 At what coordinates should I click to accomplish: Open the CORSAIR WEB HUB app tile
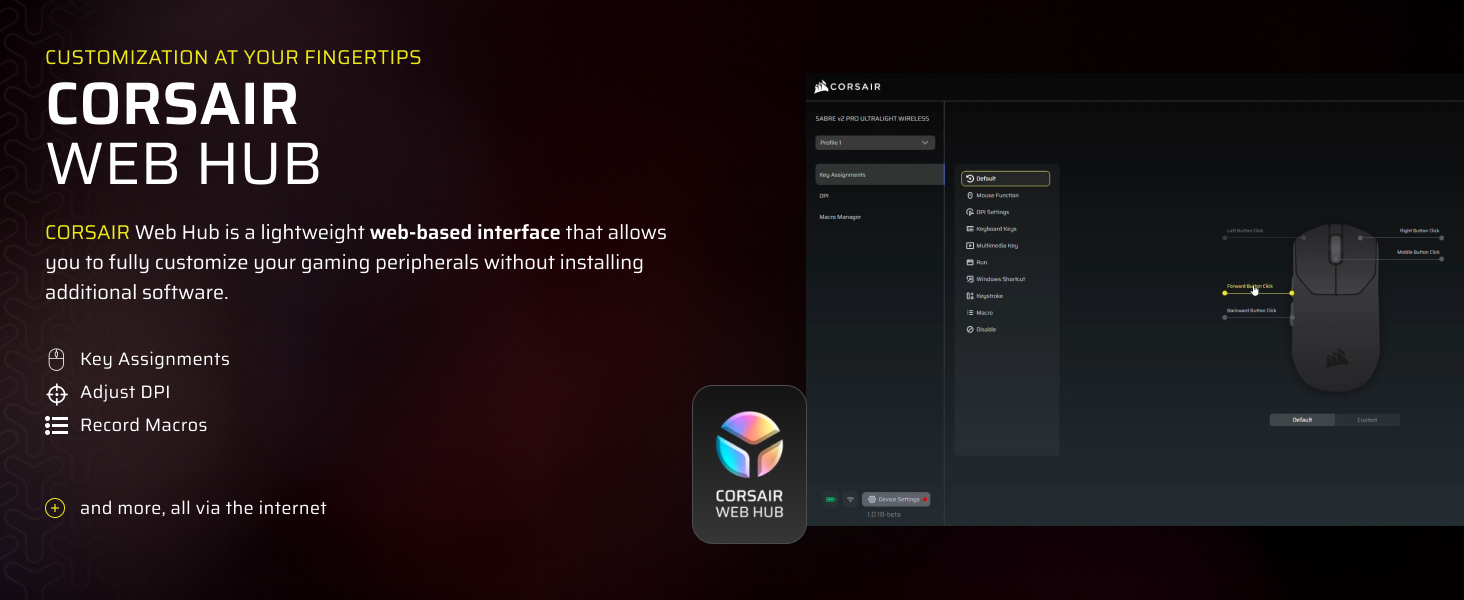pyautogui.click(x=749, y=464)
